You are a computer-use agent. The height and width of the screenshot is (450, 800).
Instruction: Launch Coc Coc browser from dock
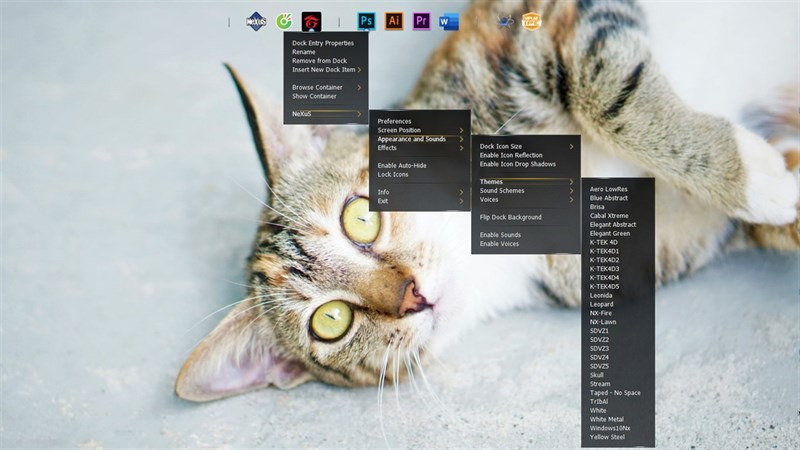[284, 21]
